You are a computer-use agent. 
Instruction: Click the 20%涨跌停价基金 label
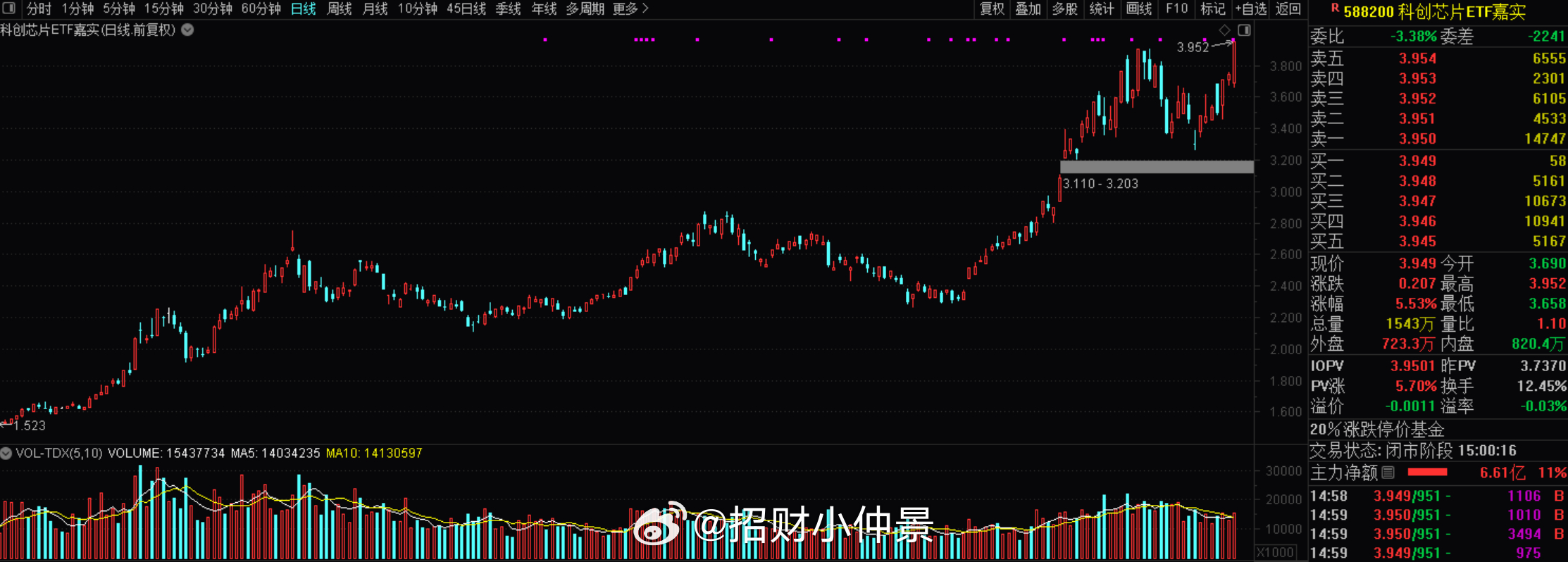1376,430
